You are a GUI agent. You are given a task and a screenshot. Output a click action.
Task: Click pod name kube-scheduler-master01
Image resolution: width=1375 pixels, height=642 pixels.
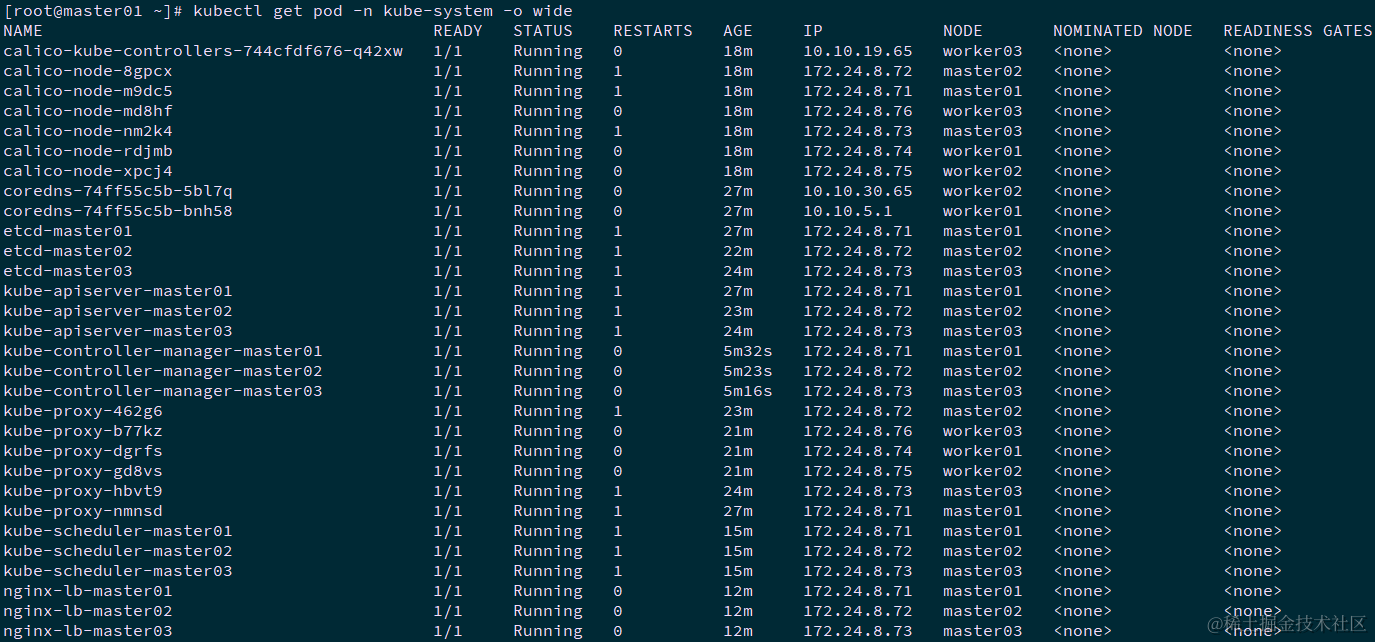coord(118,531)
